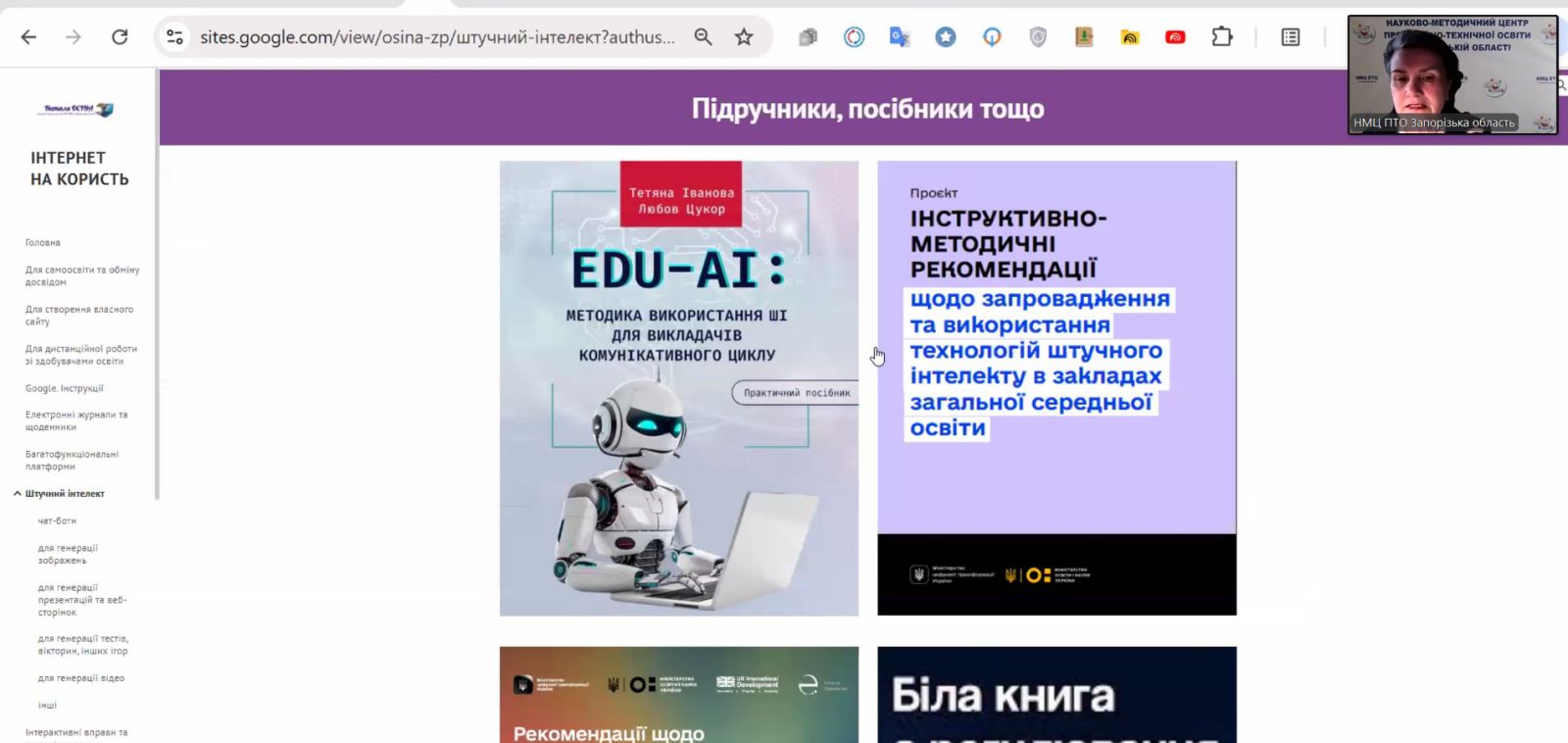Go to Google. Інструкції sidebar page
Screen dimensions: 1568x743
click(65, 388)
